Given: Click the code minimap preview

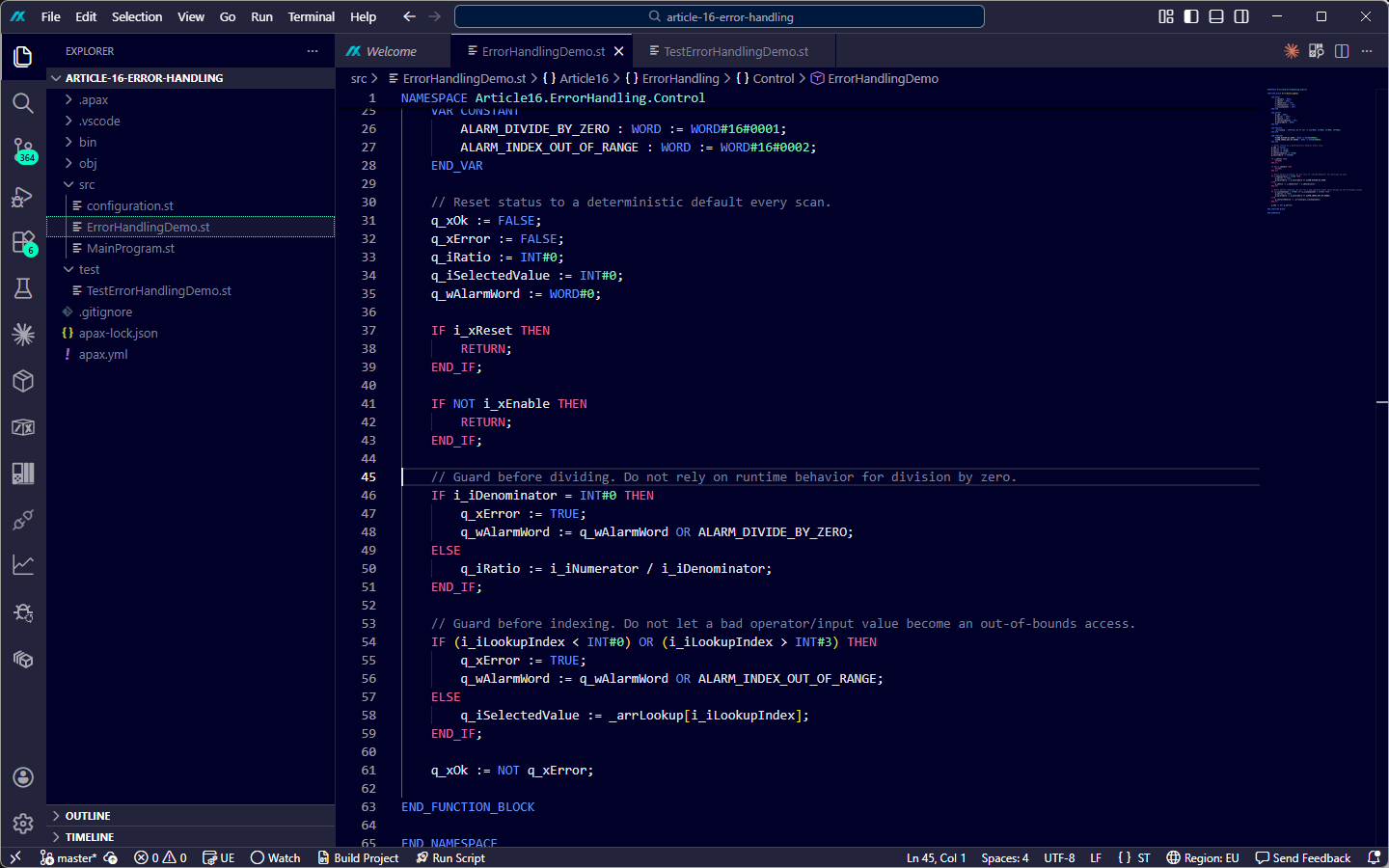Looking at the screenshot, I should click(x=1318, y=150).
